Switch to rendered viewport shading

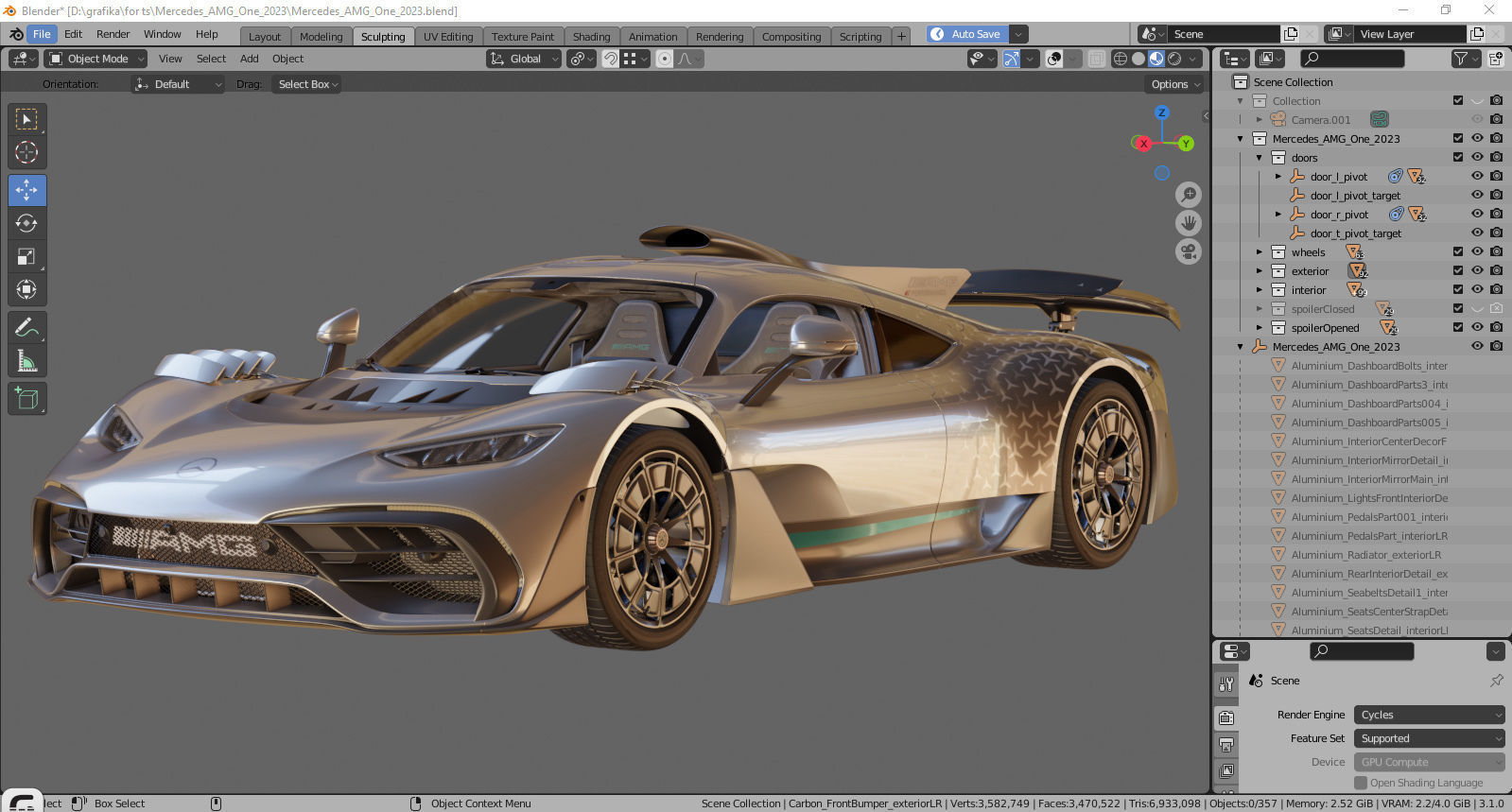pos(1174,59)
